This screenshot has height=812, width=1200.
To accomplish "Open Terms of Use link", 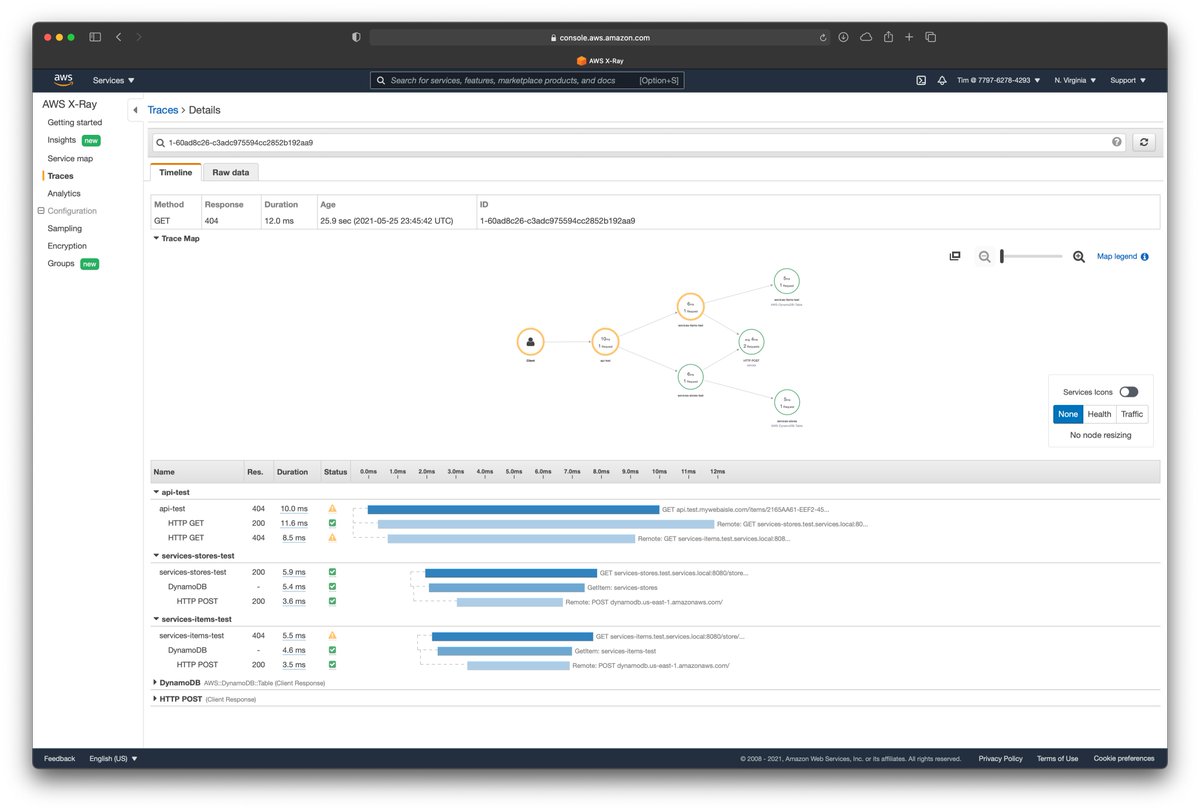I will click(1057, 759).
